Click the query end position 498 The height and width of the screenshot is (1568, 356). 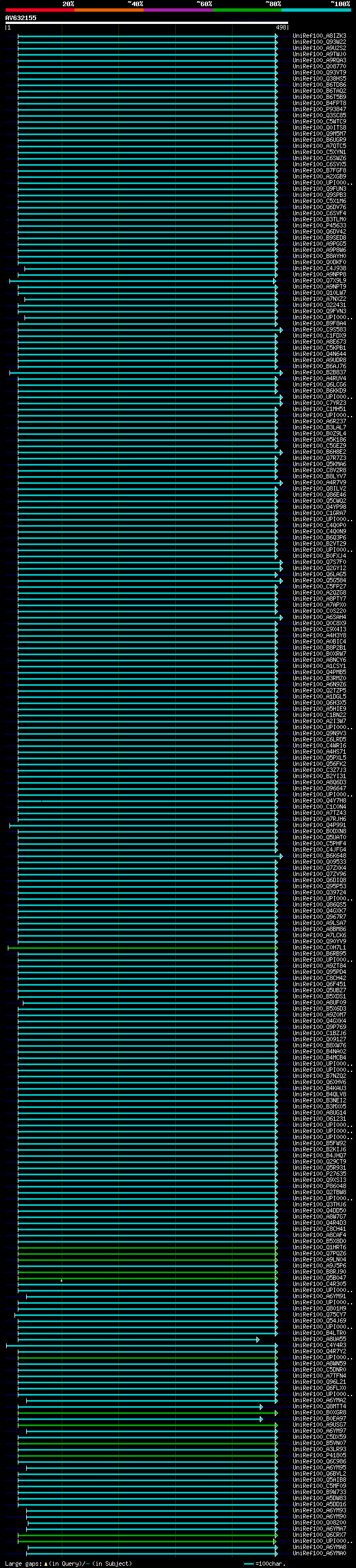tap(280, 27)
